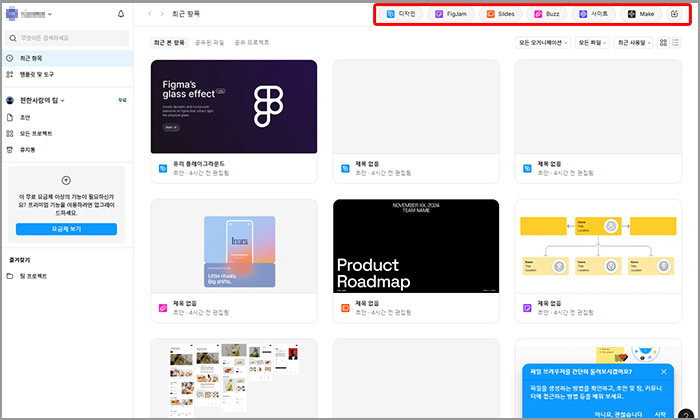Click the upload arrow icon in upgrade card
The height and width of the screenshot is (420, 700).
pyautogui.click(x=66, y=180)
